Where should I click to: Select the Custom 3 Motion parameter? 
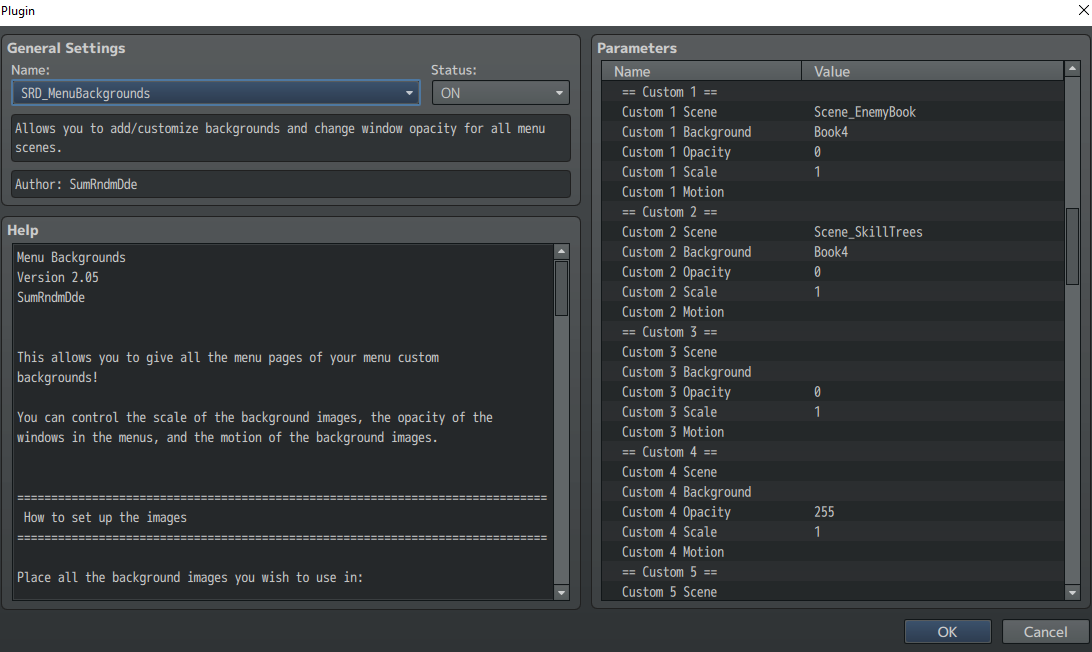click(833, 432)
